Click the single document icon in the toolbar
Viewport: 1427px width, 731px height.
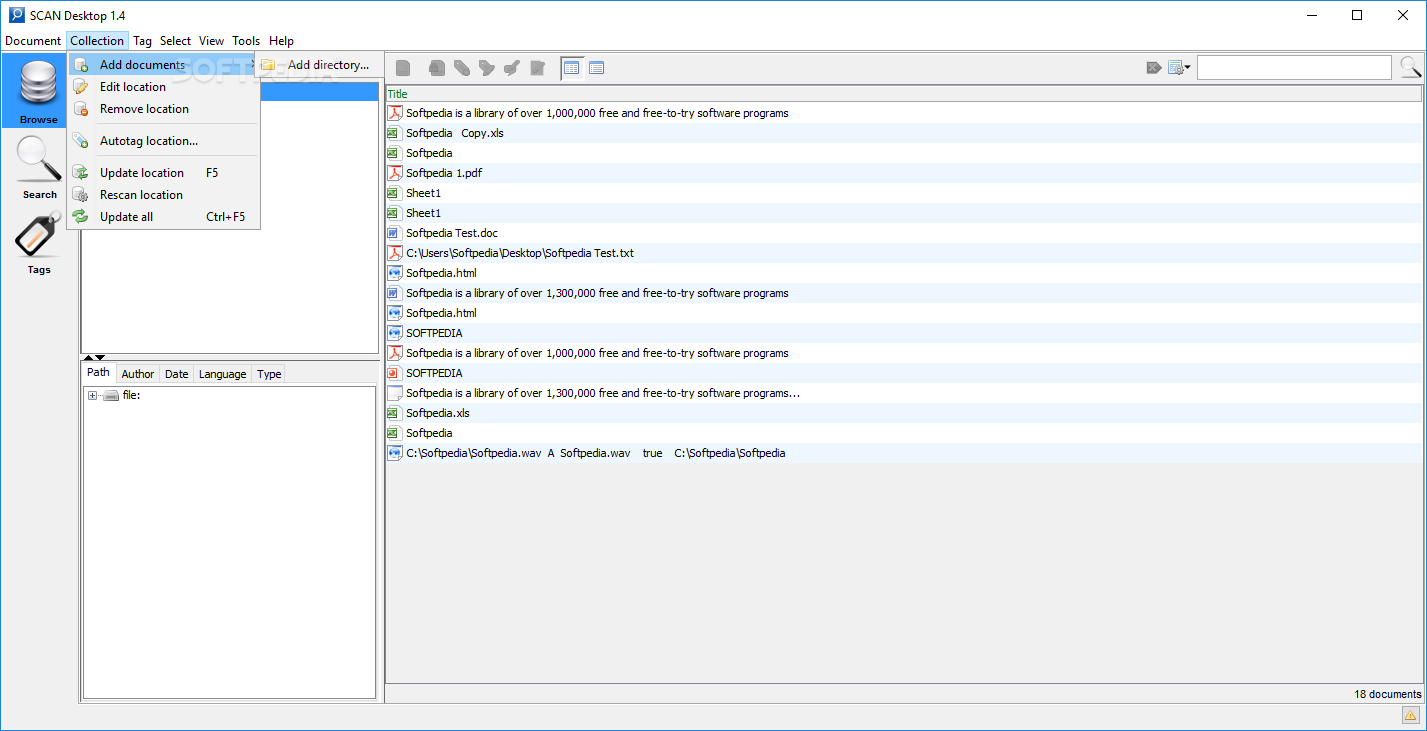tap(403, 68)
